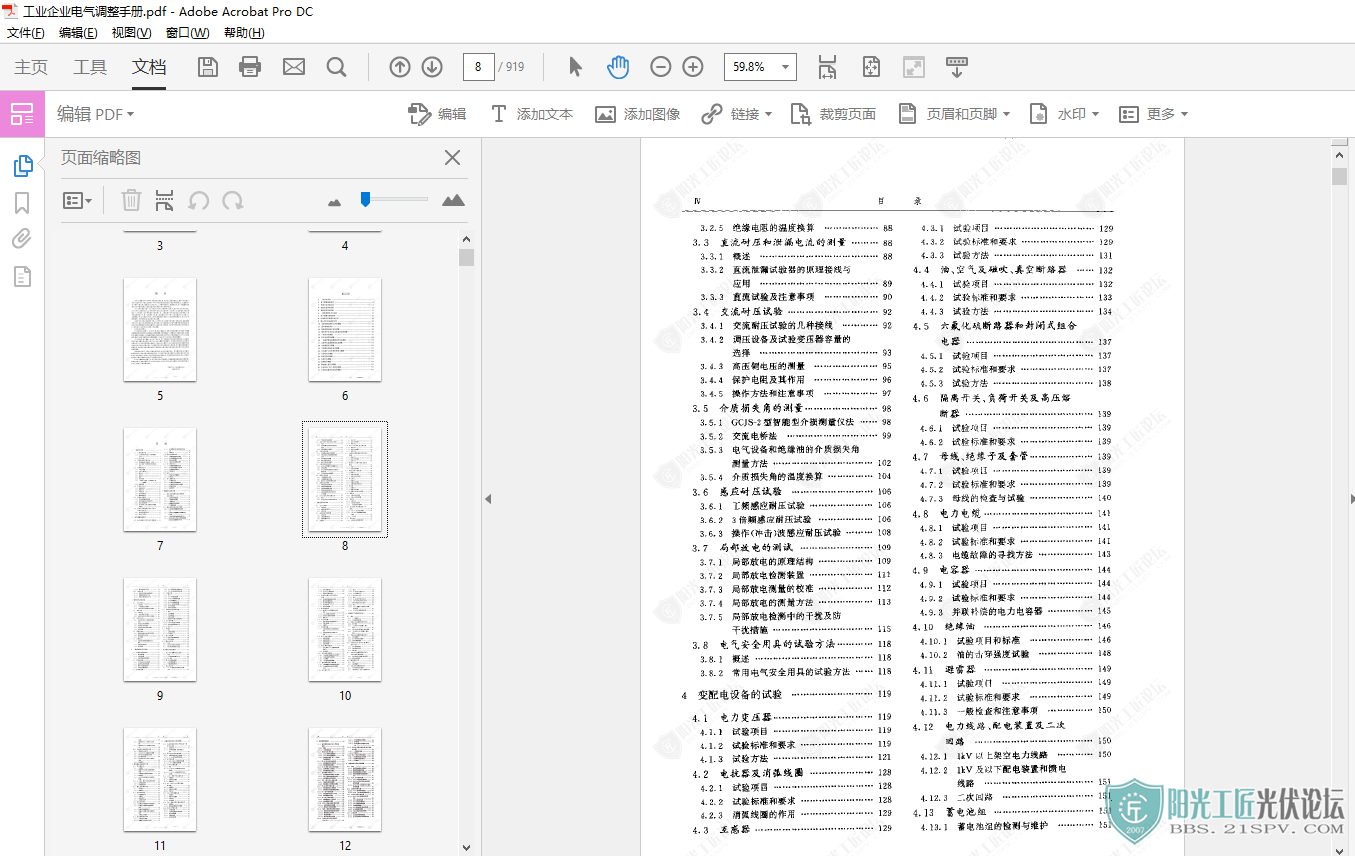Viewport: 1355px width, 856px height.
Task: Switch to the 主页 tab
Action: point(31,67)
